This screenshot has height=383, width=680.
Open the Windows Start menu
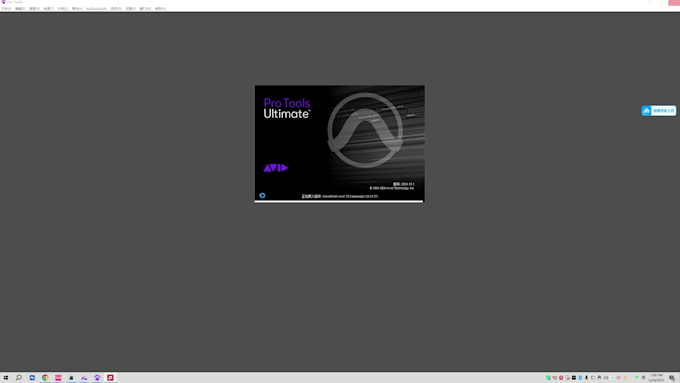tap(6, 378)
